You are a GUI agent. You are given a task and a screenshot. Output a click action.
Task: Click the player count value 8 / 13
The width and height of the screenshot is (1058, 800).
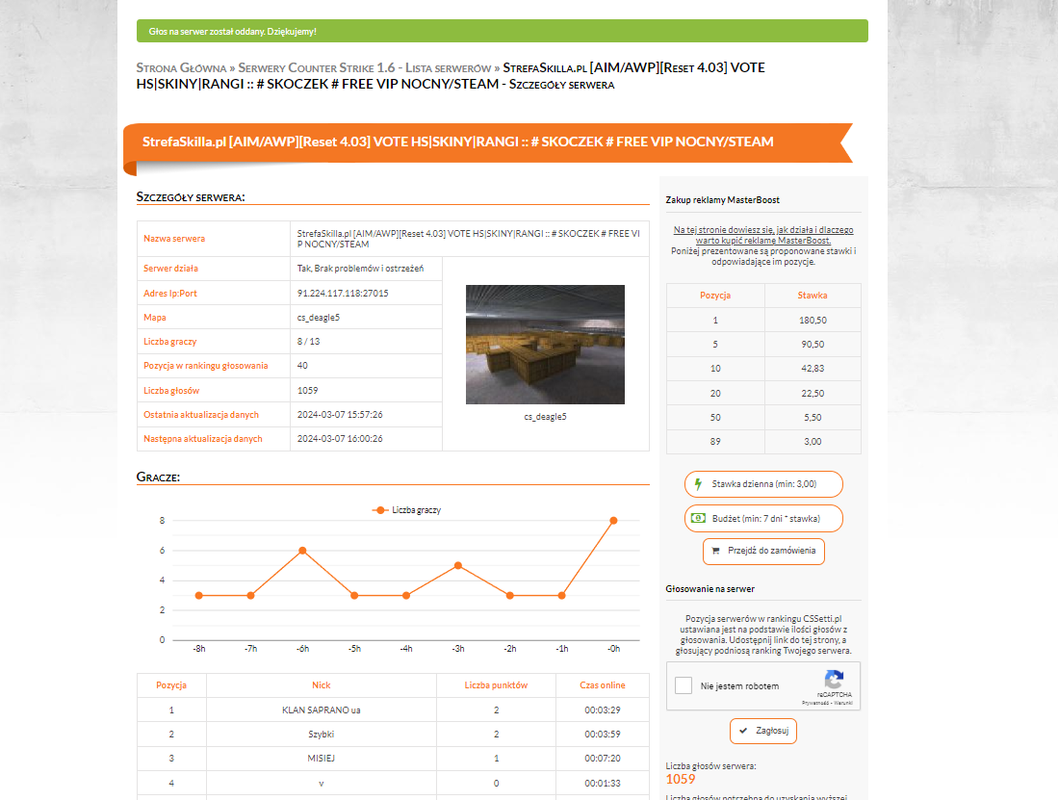pos(308,342)
